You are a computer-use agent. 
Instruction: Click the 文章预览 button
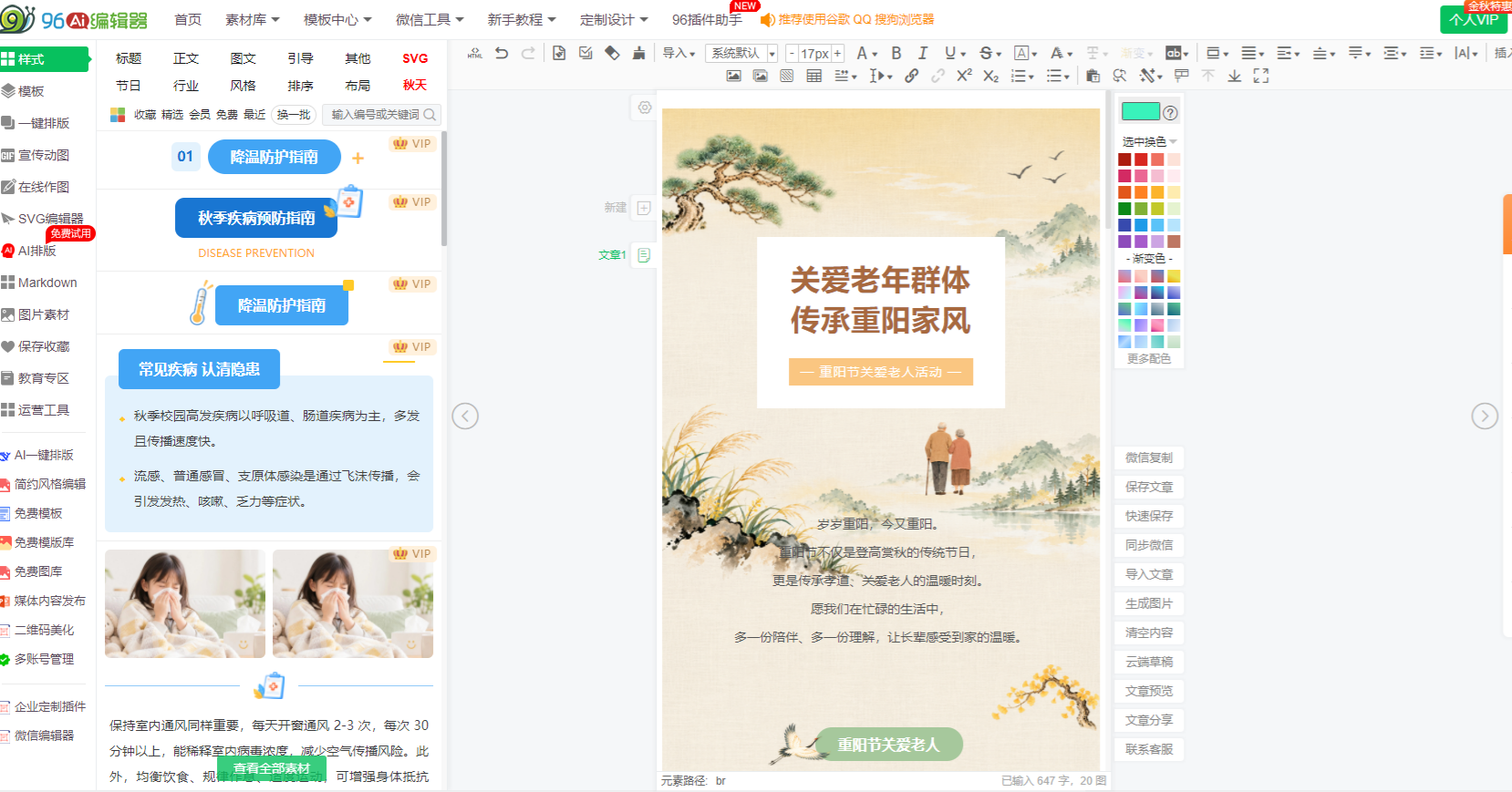[x=1149, y=691]
